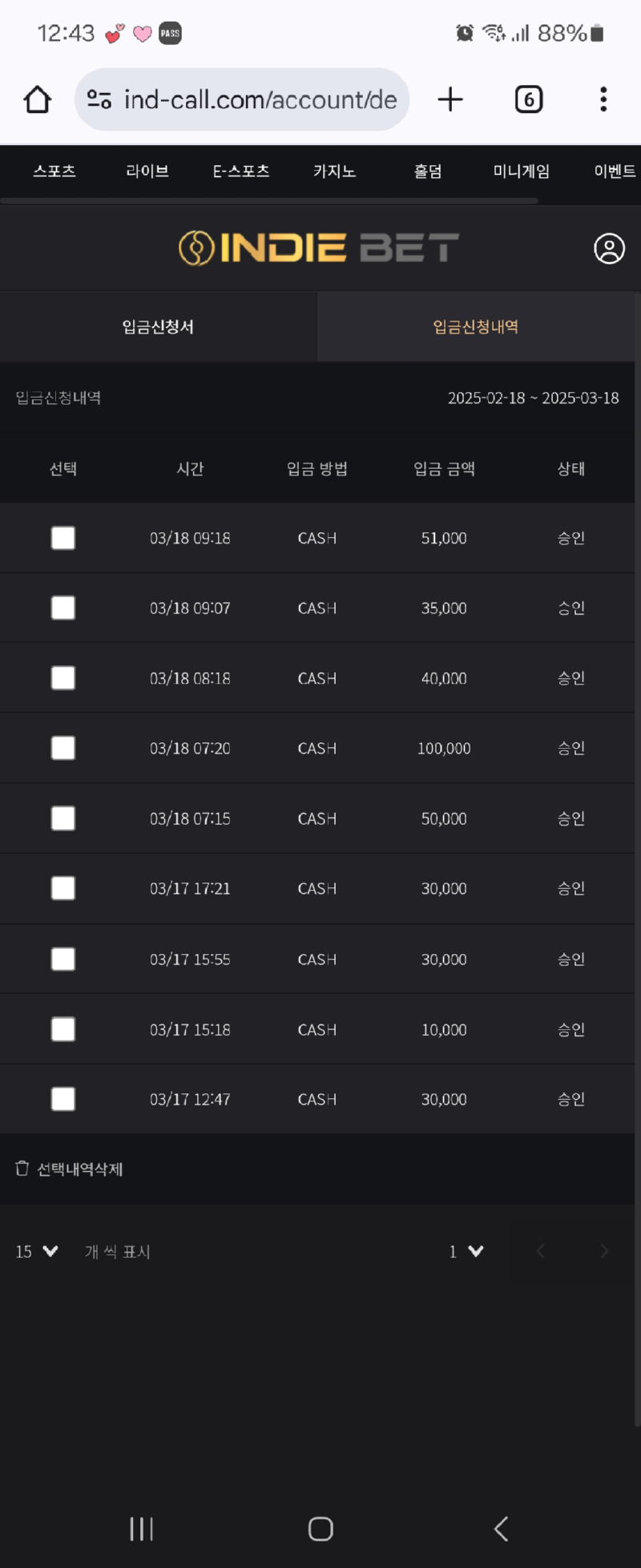Click the INDIE BET logo
Image resolution: width=641 pixels, height=1568 pixels.
(319, 249)
